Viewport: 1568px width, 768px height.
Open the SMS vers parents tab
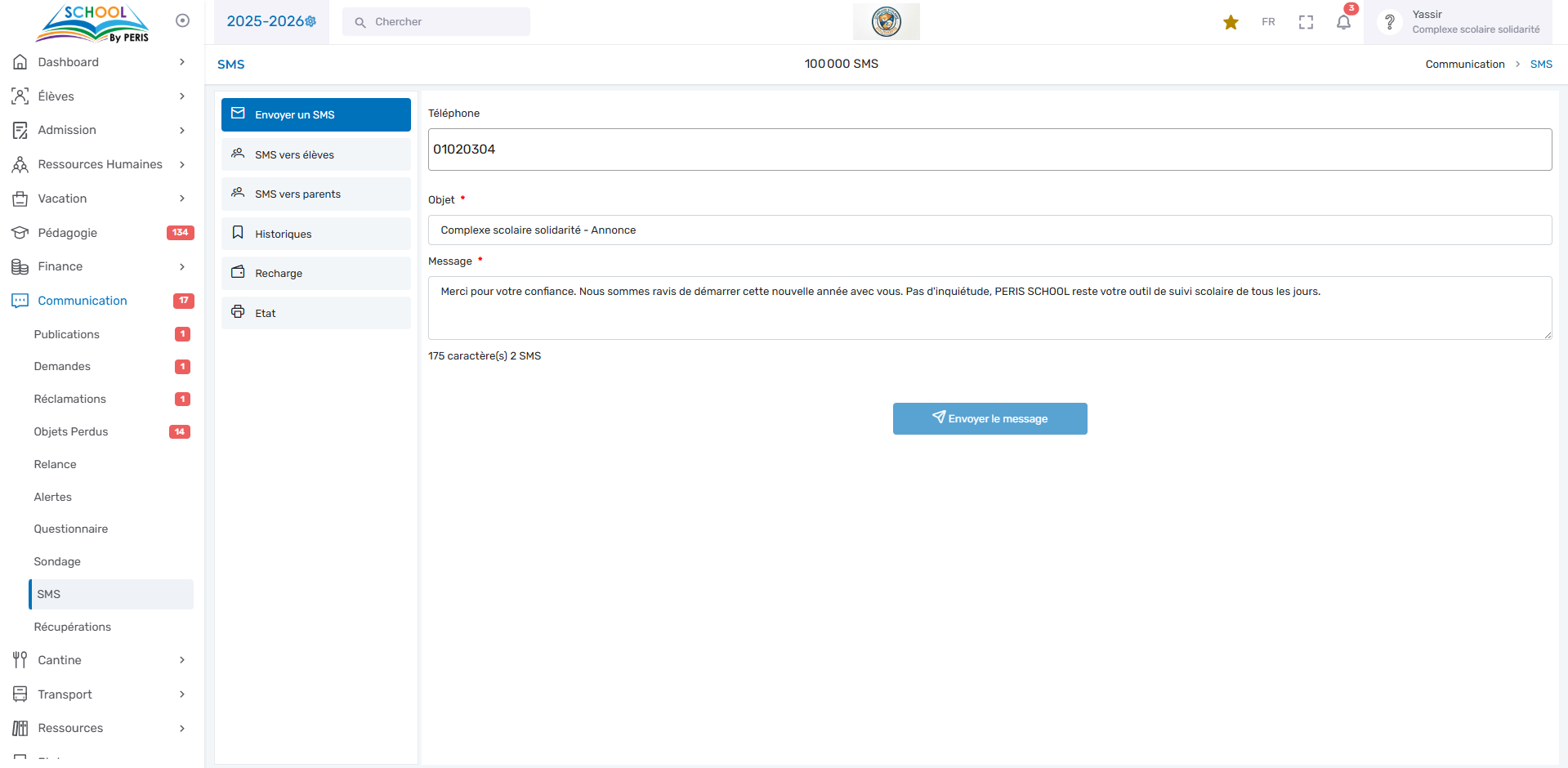(315, 194)
